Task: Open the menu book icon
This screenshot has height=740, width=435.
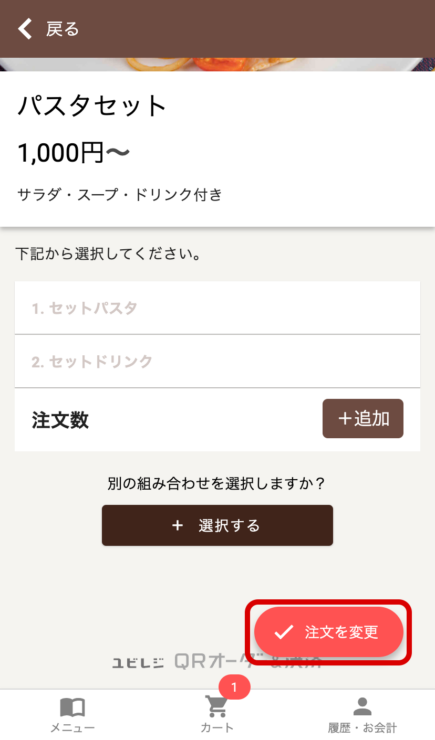Action: [72, 707]
